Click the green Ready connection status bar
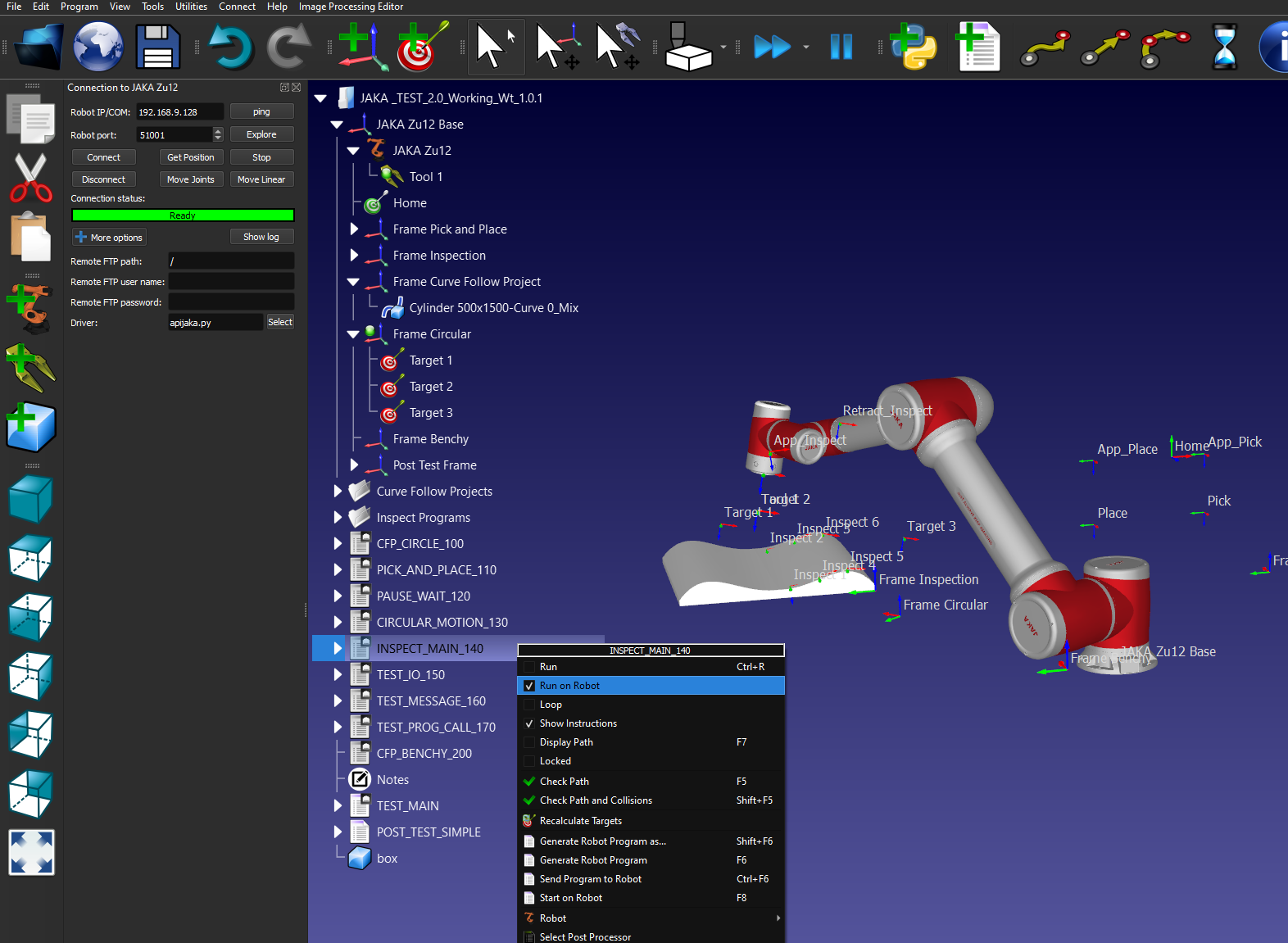The height and width of the screenshot is (943, 1288). [183, 215]
